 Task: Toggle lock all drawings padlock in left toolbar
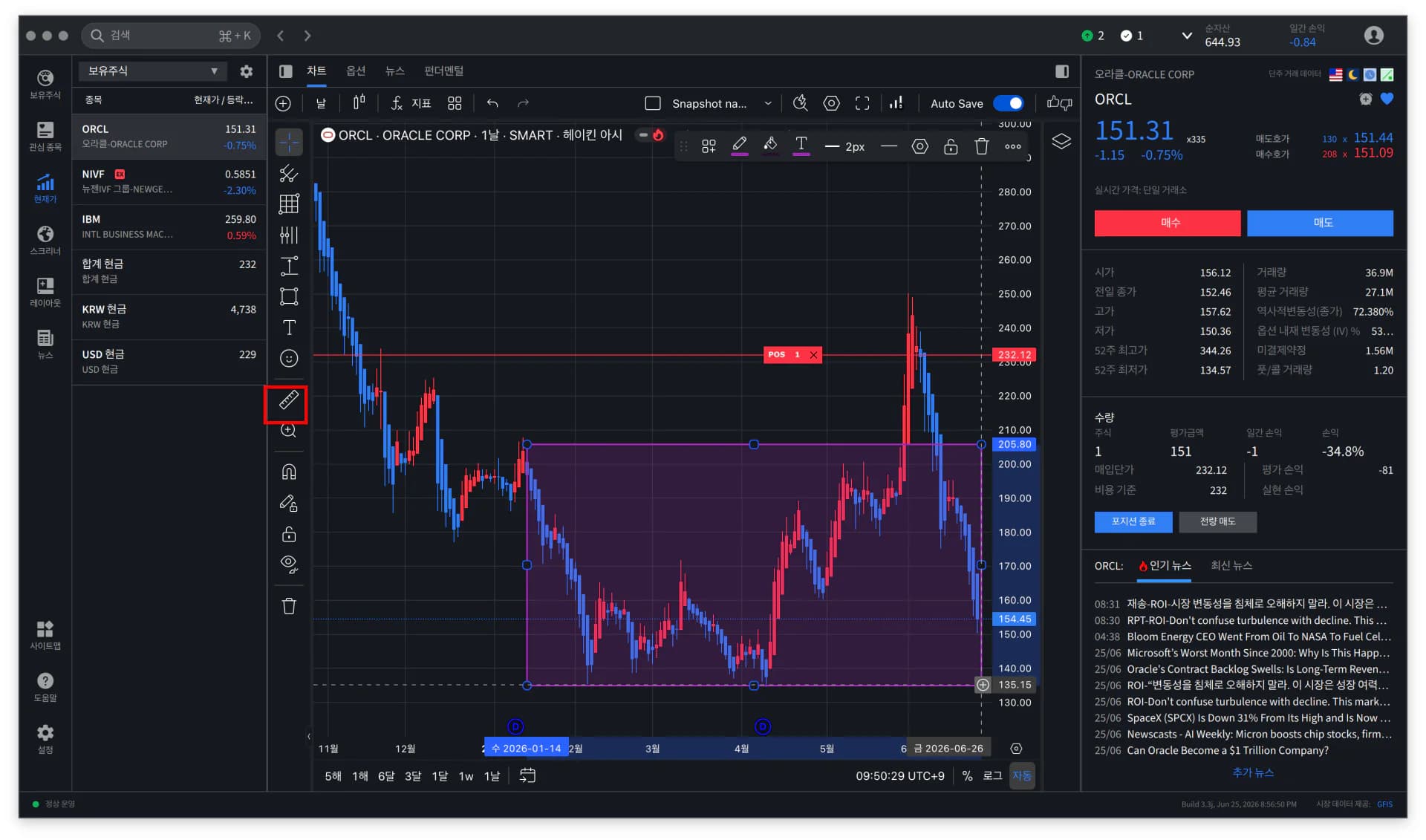pos(289,534)
